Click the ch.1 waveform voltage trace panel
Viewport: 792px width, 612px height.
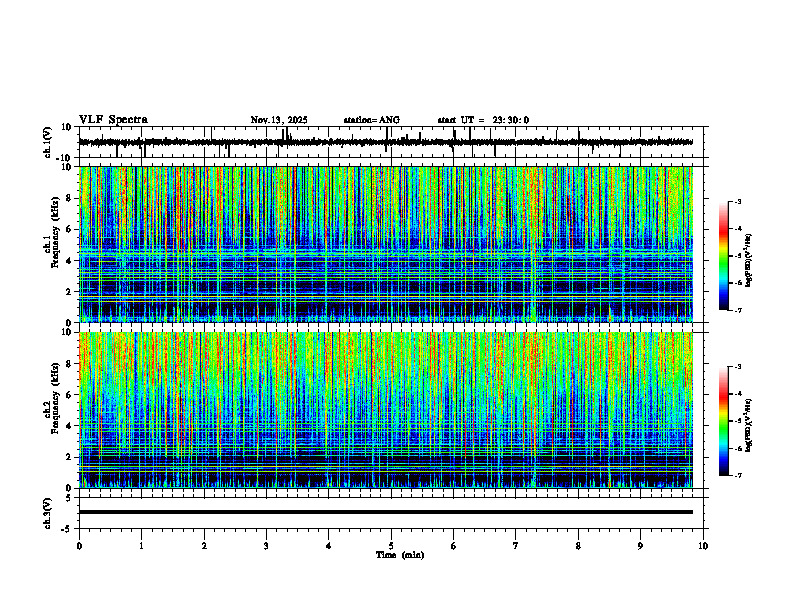[393, 142]
